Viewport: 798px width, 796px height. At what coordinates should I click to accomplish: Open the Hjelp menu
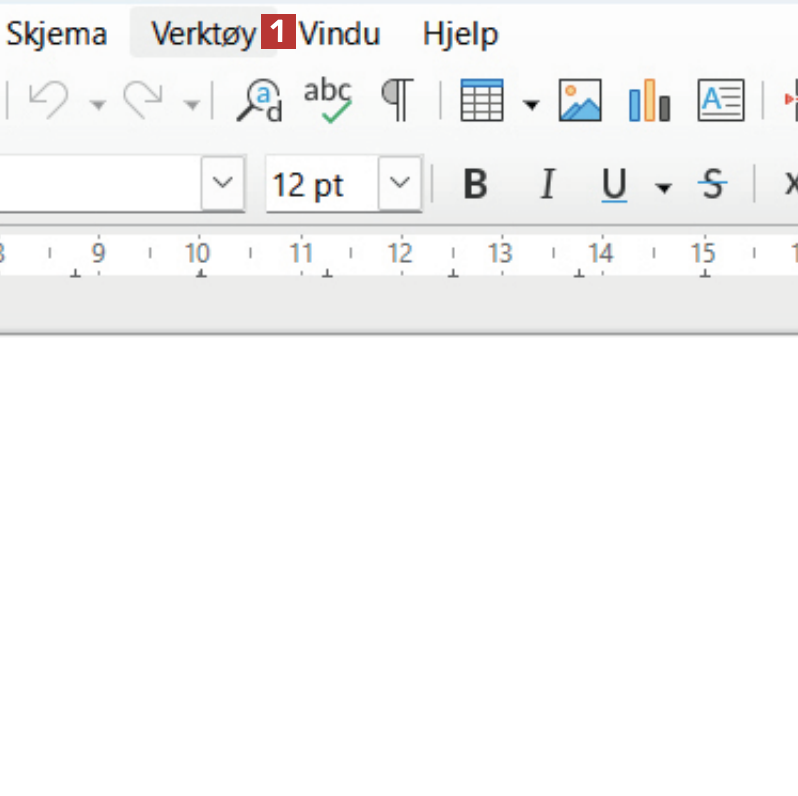tap(460, 34)
